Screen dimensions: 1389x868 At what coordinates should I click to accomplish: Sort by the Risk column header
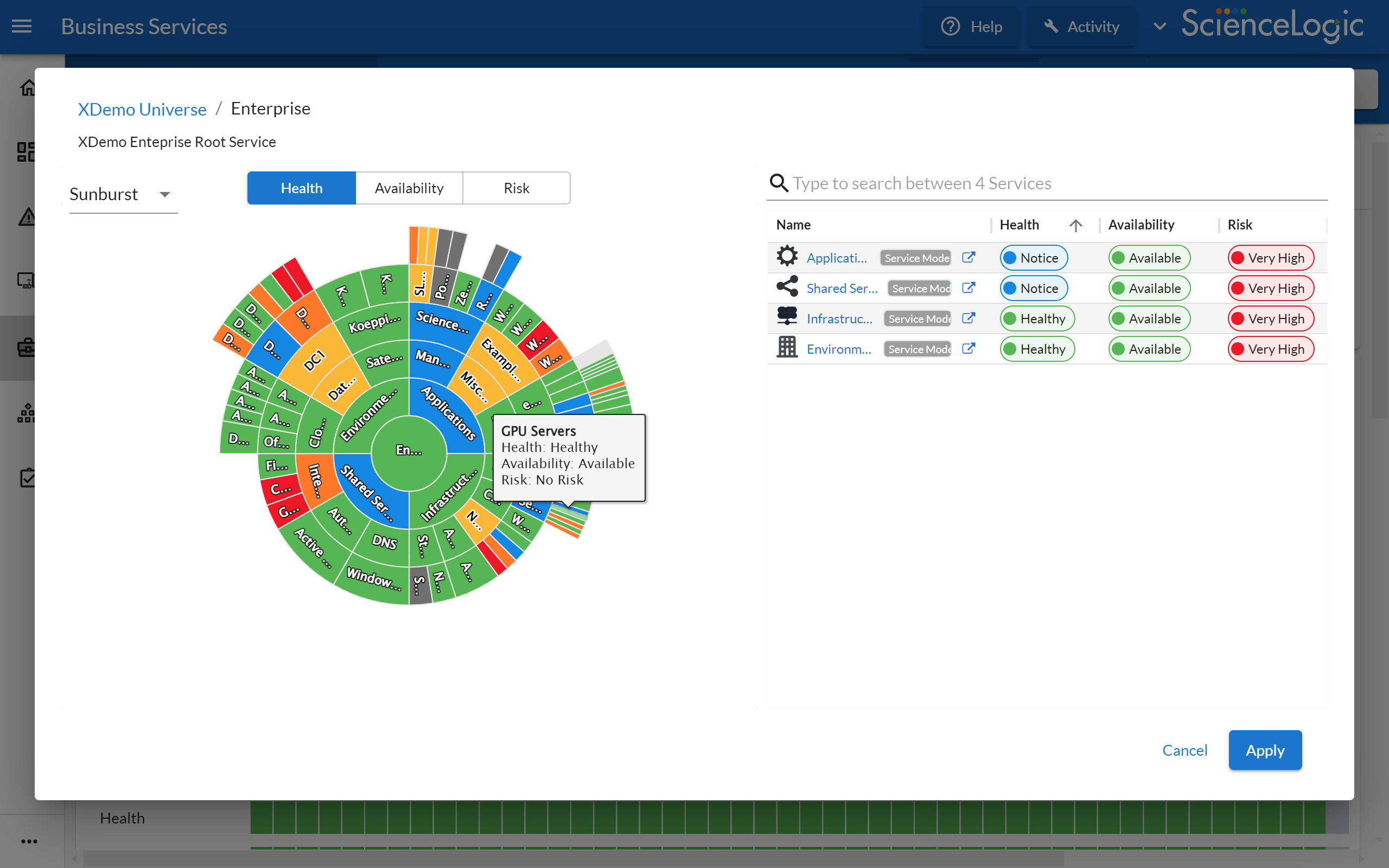coord(1240,225)
